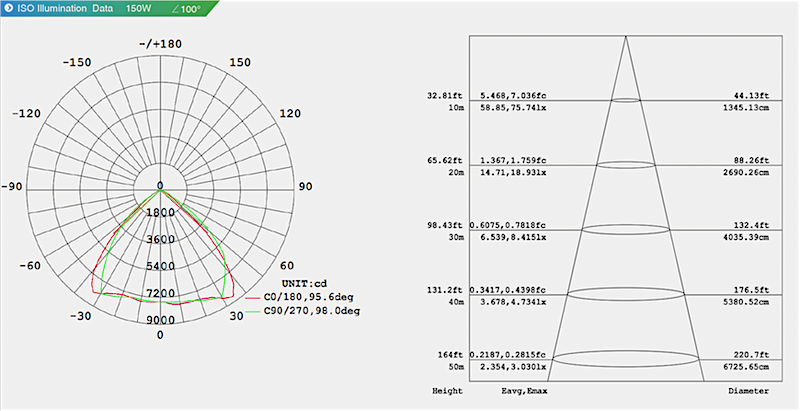Click the 7200 candela ring value
The height and width of the screenshot is (411, 800).
point(160,293)
